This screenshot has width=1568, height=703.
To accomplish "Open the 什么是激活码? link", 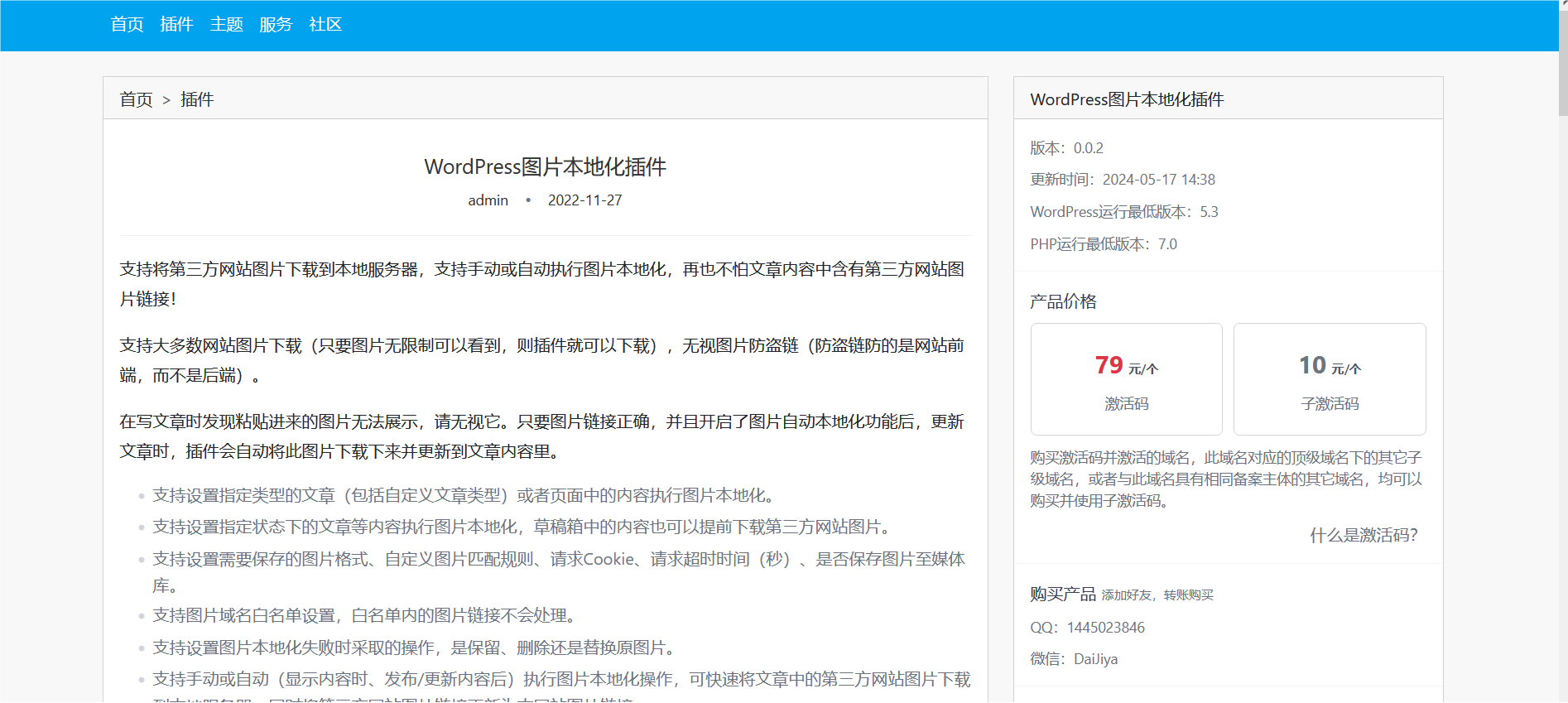I will coord(1364,536).
